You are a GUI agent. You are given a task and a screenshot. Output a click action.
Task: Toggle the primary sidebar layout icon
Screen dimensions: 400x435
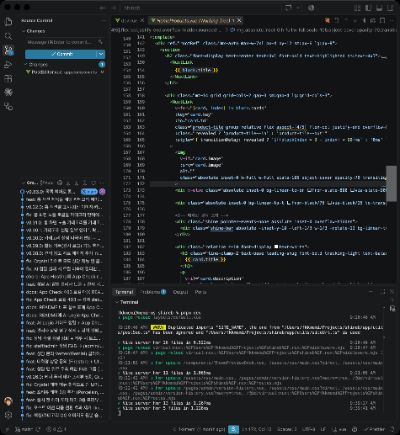pyautogui.click(x=368, y=8)
